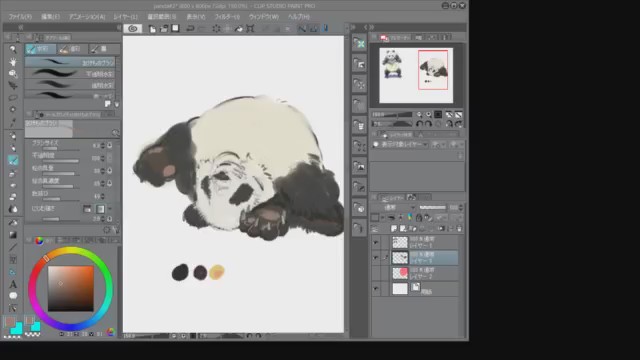Viewport: 640px width, 360px height.
Task: Select the Text tool
Action: [13, 284]
